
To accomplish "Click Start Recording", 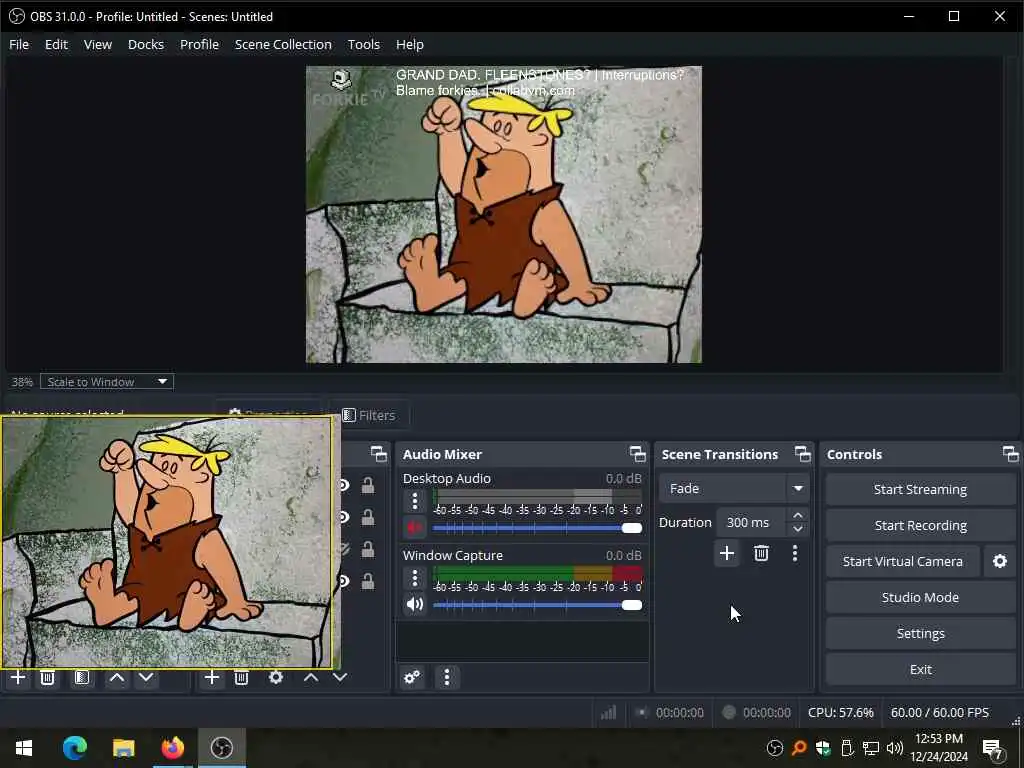I will tap(920, 525).
